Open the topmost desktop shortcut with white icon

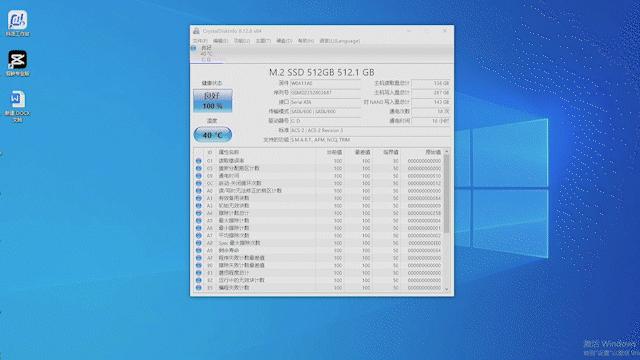point(18,23)
